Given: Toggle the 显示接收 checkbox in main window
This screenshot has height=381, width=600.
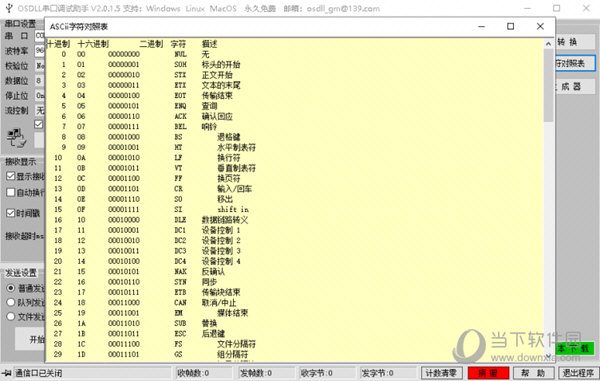Looking at the screenshot, I should click(10, 176).
